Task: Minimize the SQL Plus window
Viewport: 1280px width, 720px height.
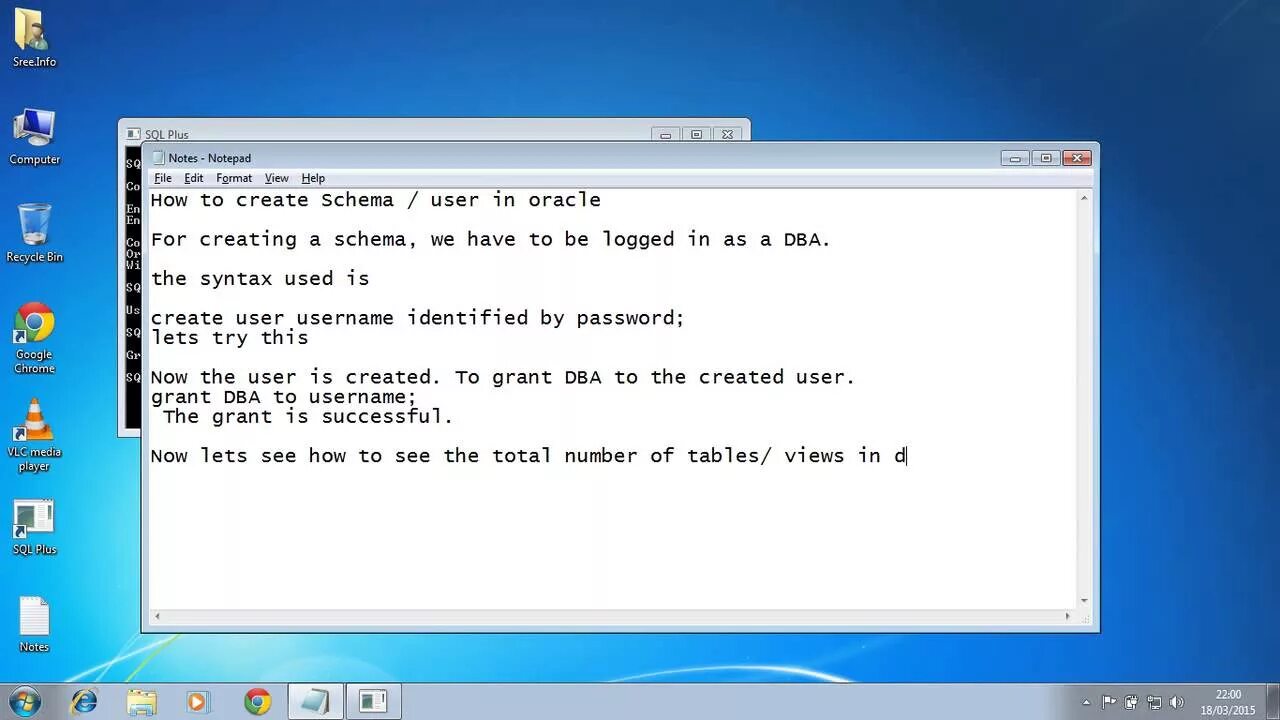Action: pyautogui.click(x=666, y=134)
